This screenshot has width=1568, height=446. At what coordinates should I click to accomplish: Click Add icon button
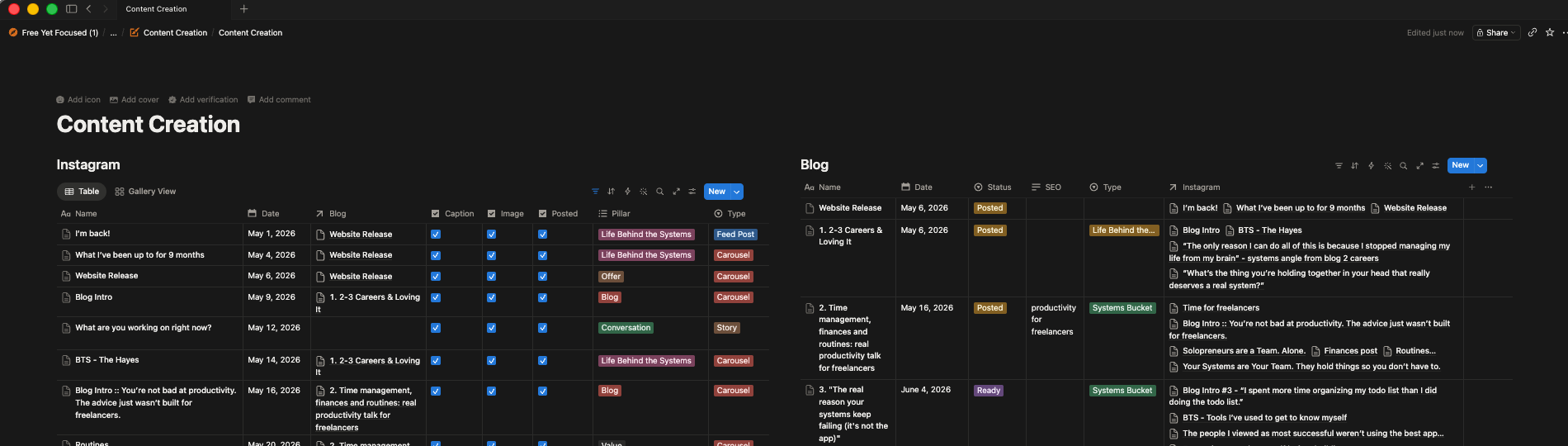pos(78,100)
